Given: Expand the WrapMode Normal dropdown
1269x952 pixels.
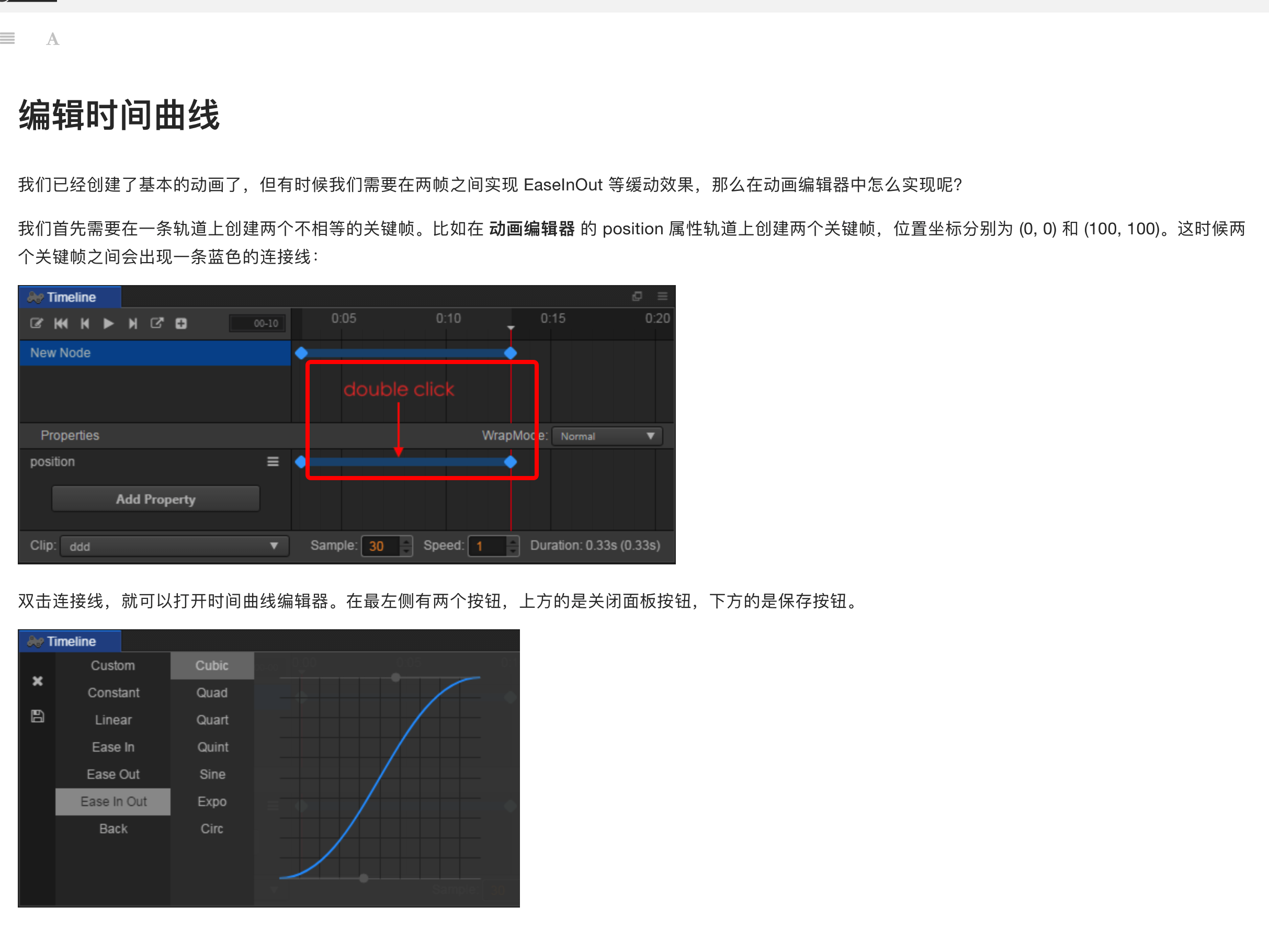Looking at the screenshot, I should click(607, 436).
